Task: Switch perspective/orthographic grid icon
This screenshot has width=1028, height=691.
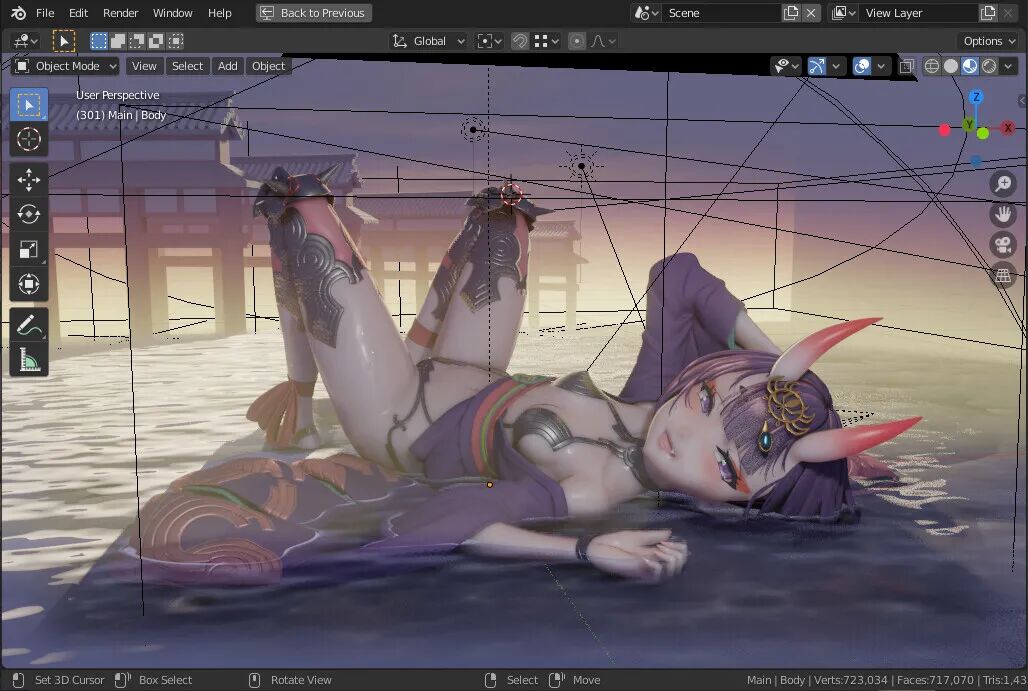Action: pos(1002,275)
